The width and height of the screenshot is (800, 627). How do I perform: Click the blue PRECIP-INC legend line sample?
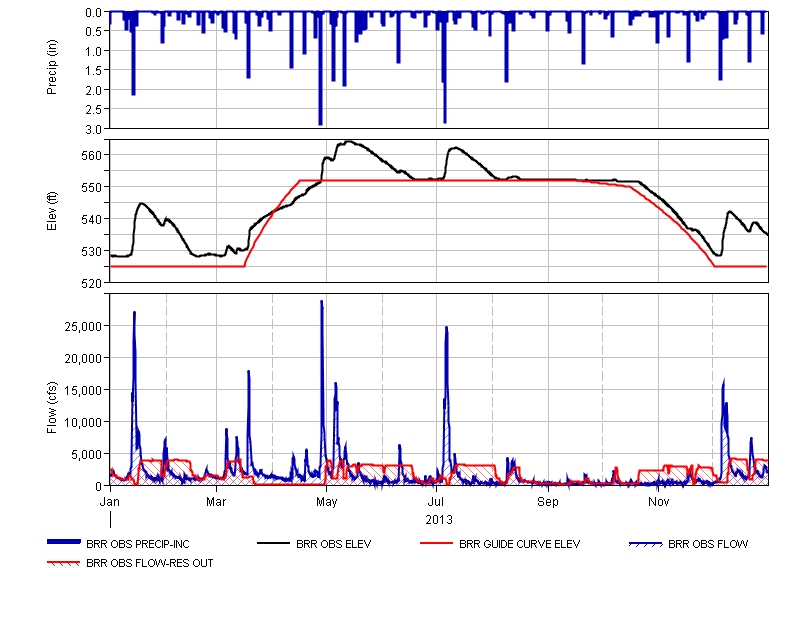64,542
